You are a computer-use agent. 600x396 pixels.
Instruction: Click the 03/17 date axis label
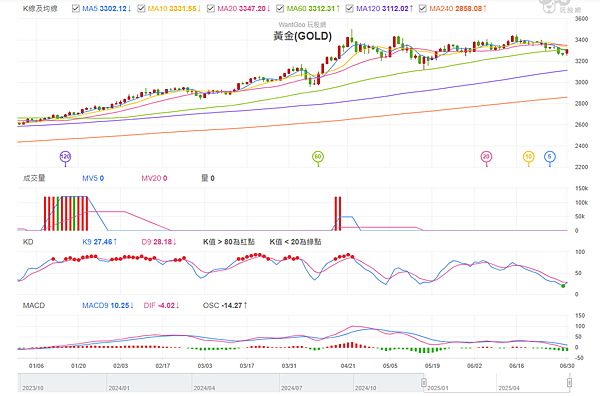click(x=247, y=366)
